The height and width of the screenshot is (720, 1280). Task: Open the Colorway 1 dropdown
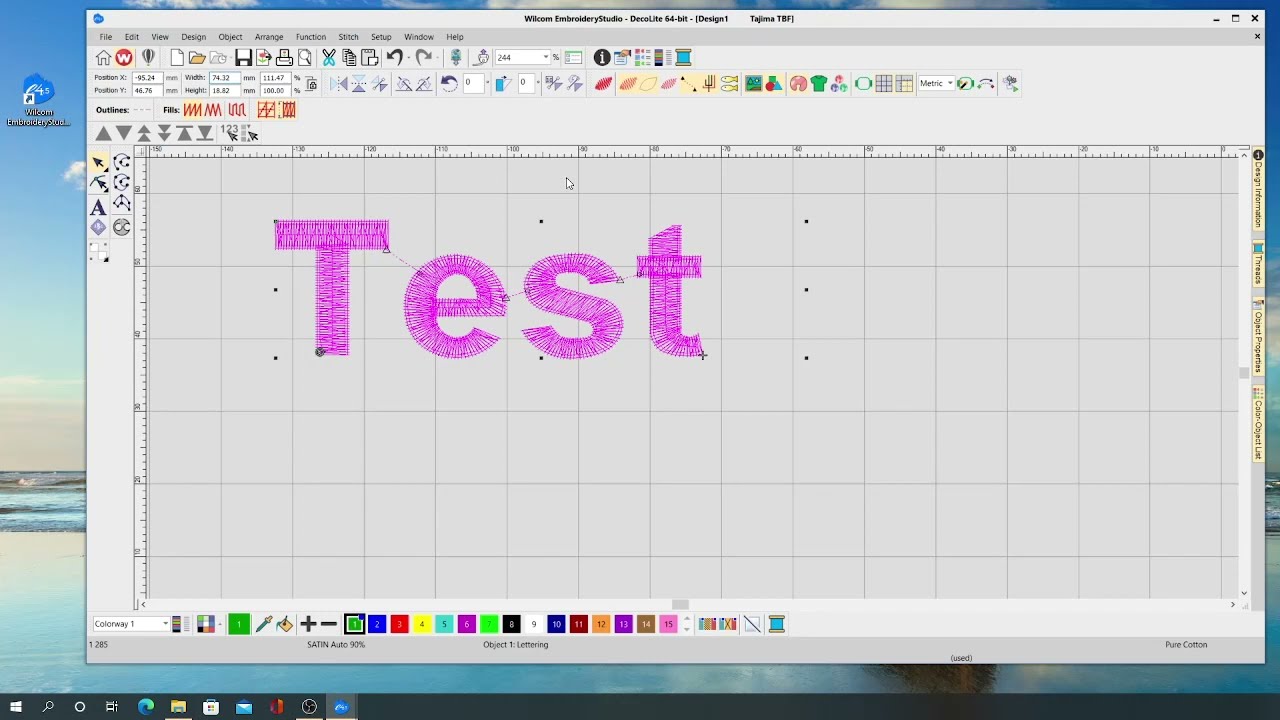click(165, 624)
